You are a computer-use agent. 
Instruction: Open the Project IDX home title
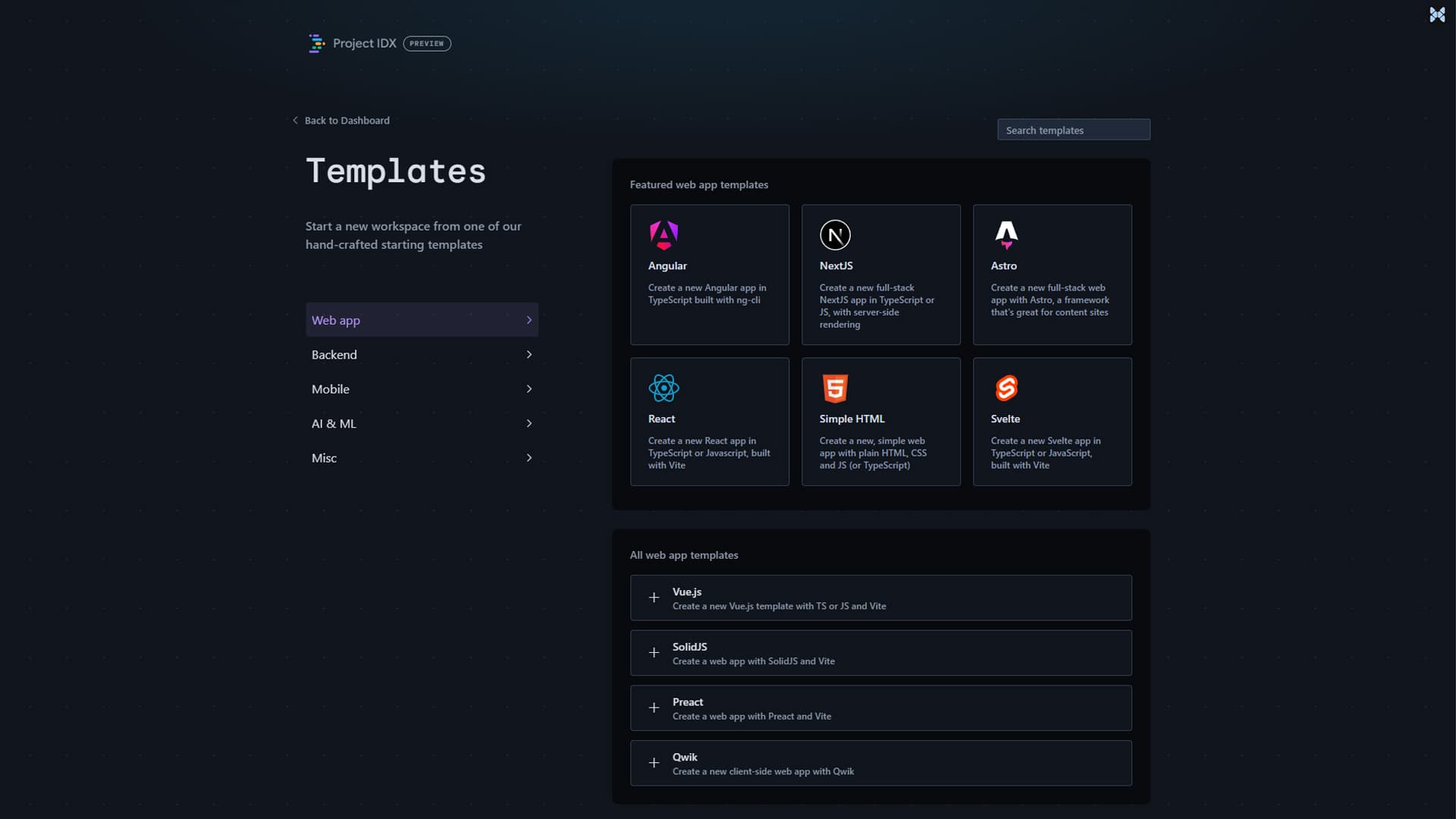click(364, 43)
